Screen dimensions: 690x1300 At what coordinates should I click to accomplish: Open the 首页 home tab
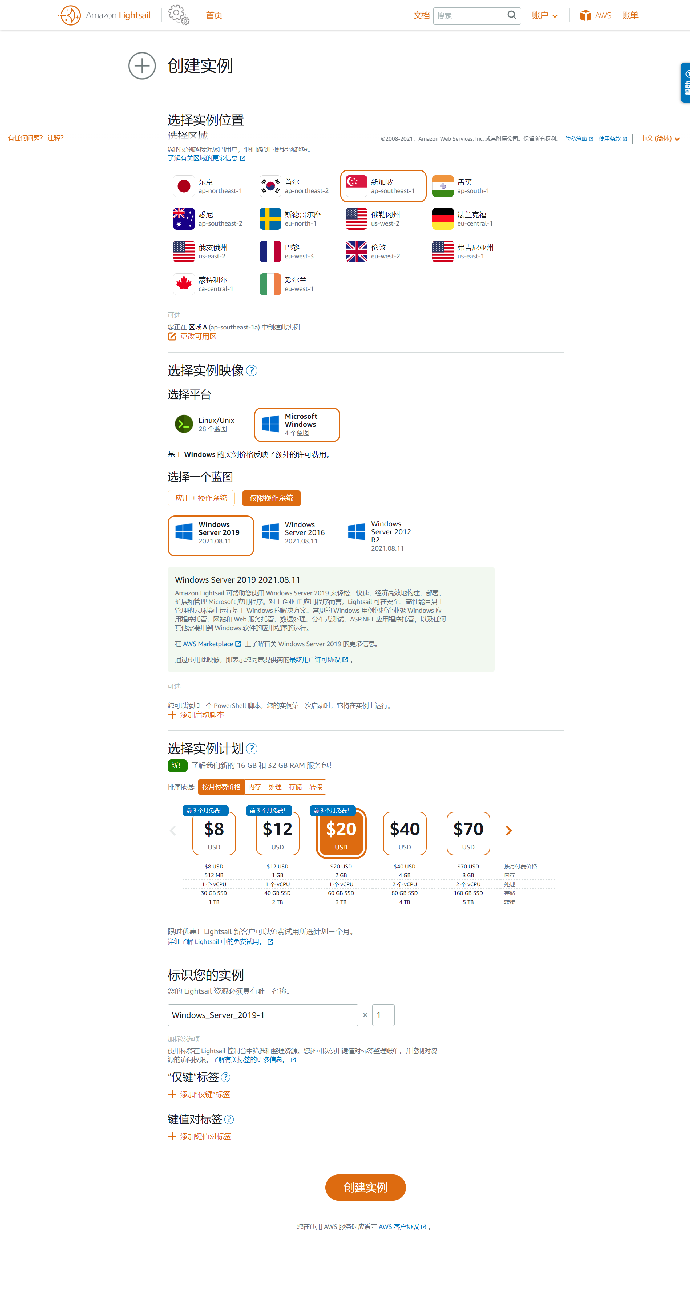pyautogui.click(x=213, y=15)
